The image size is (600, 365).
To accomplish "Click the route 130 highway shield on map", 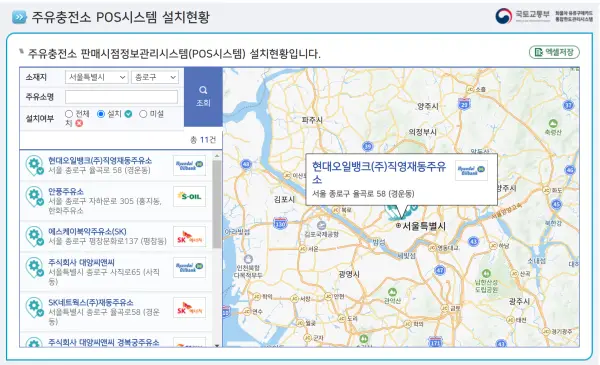I will coord(280,223).
